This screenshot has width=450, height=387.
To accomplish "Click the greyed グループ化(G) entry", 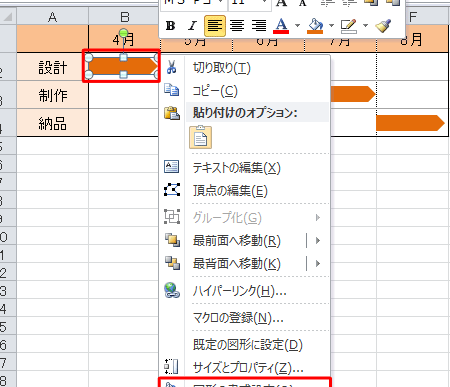I will [x=227, y=218].
